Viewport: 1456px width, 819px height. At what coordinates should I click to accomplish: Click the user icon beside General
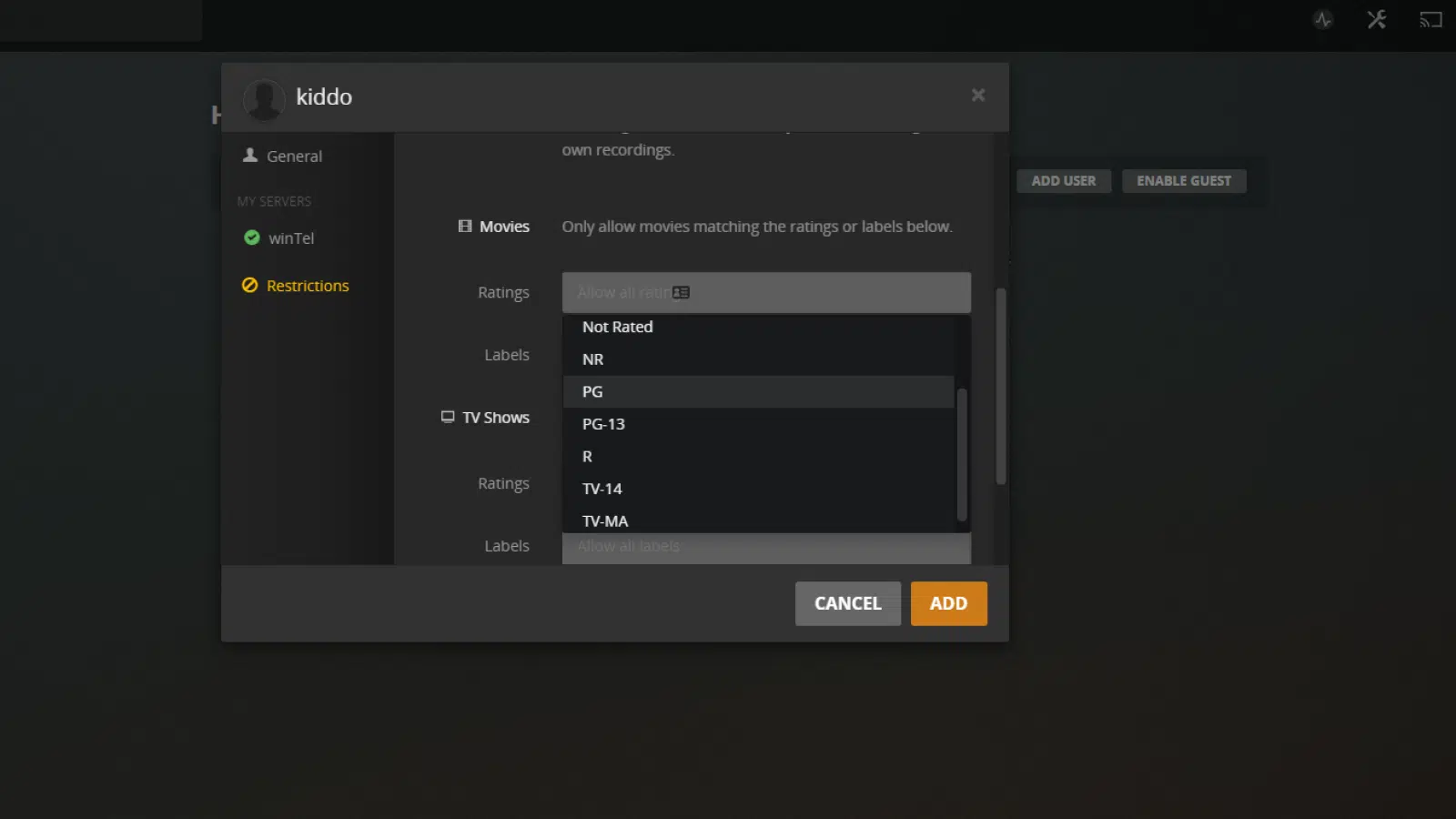click(x=248, y=155)
